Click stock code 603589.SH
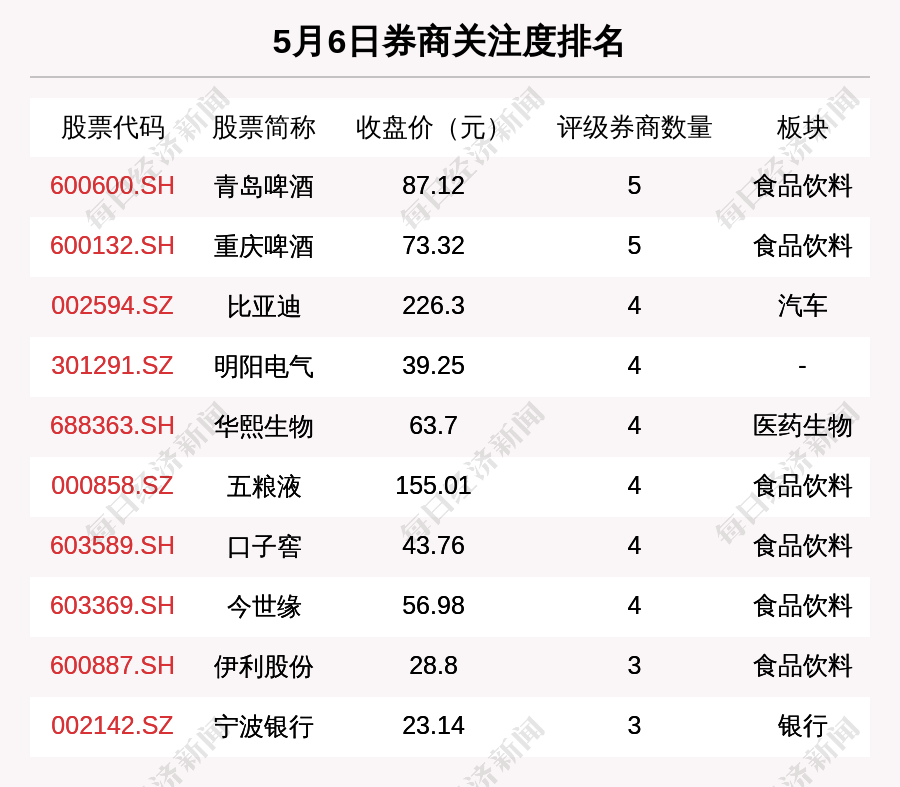The height and width of the screenshot is (787, 900). [112, 545]
